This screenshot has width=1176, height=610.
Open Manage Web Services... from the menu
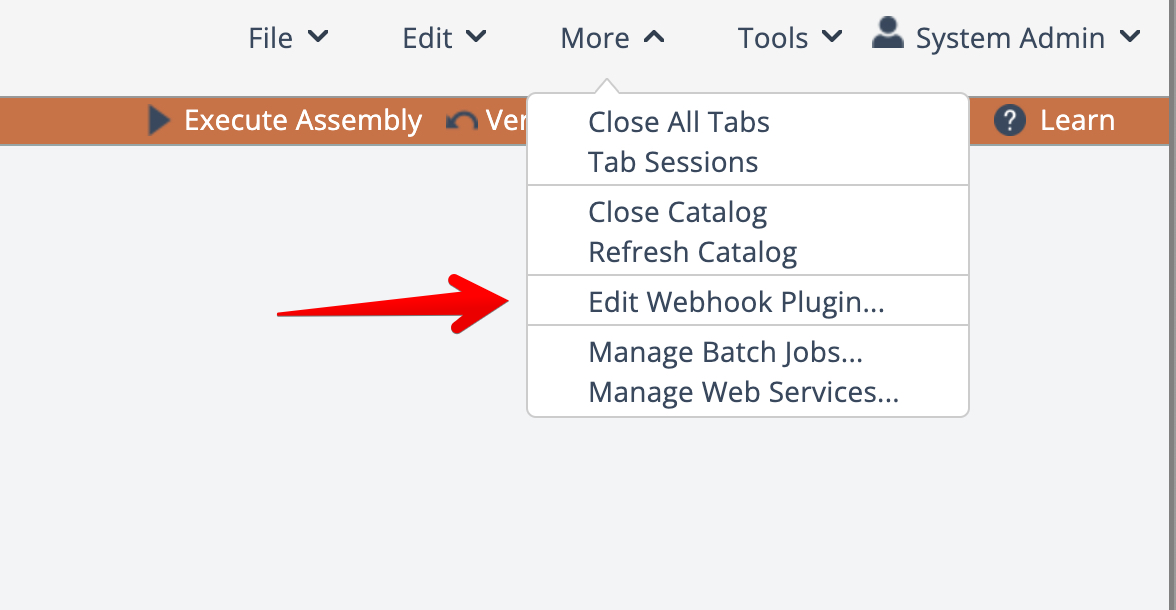point(743,392)
